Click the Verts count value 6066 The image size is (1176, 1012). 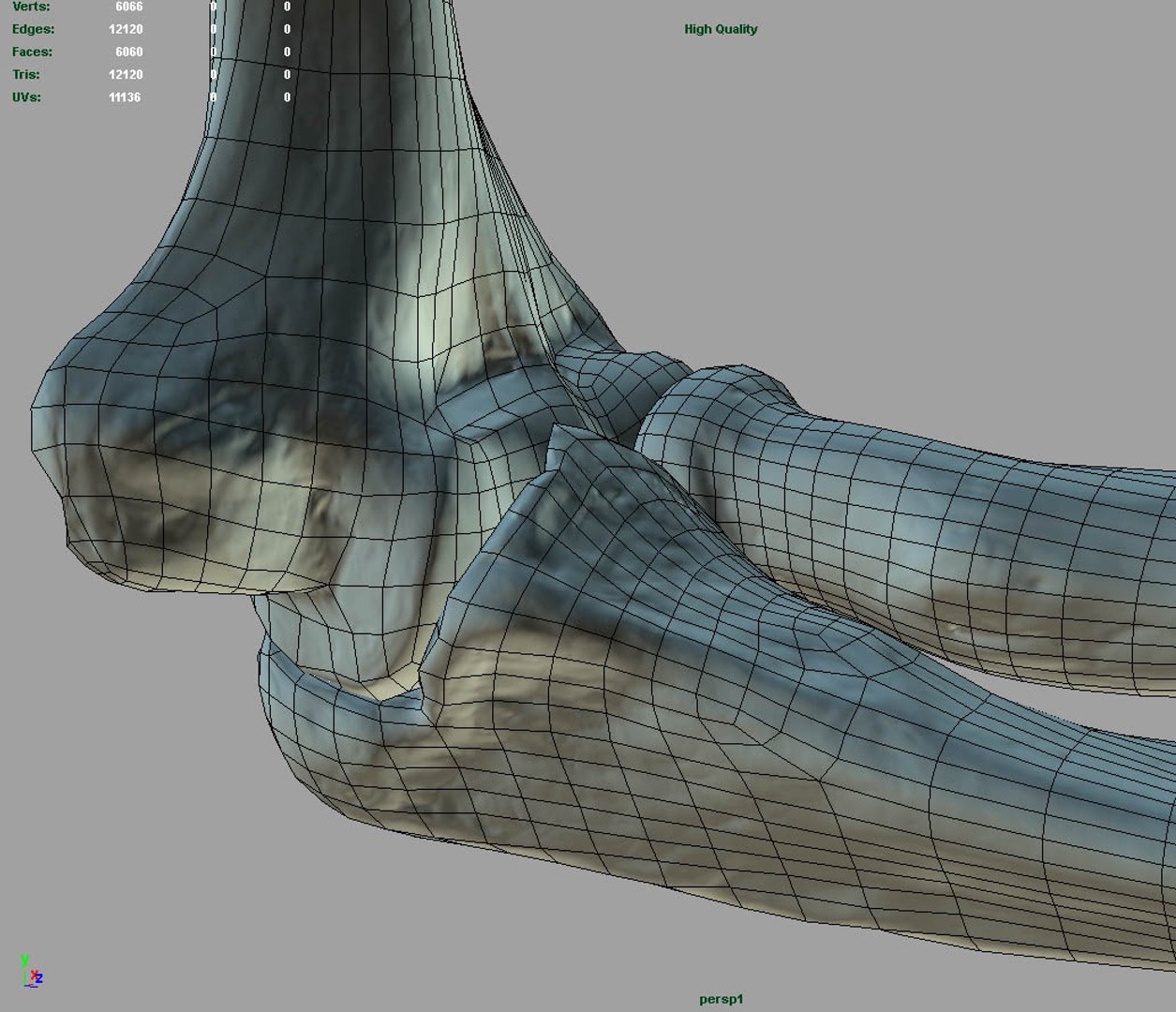click(128, 7)
